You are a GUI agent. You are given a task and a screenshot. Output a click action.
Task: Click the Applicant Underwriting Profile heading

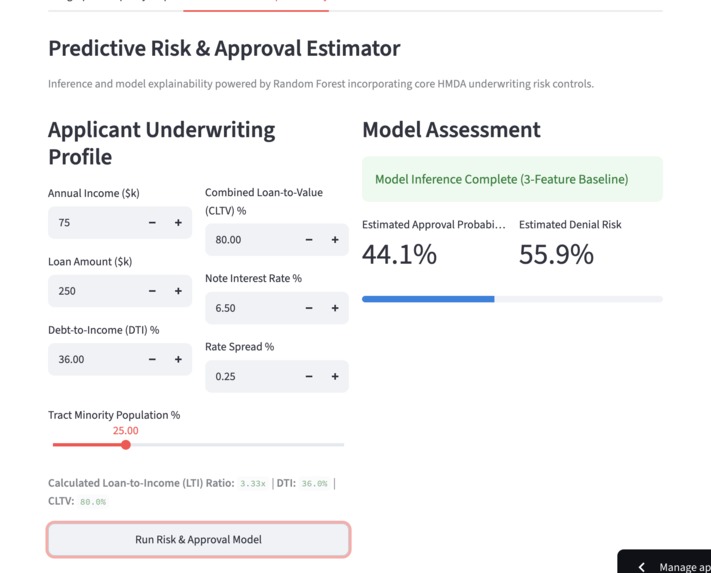tap(161, 143)
